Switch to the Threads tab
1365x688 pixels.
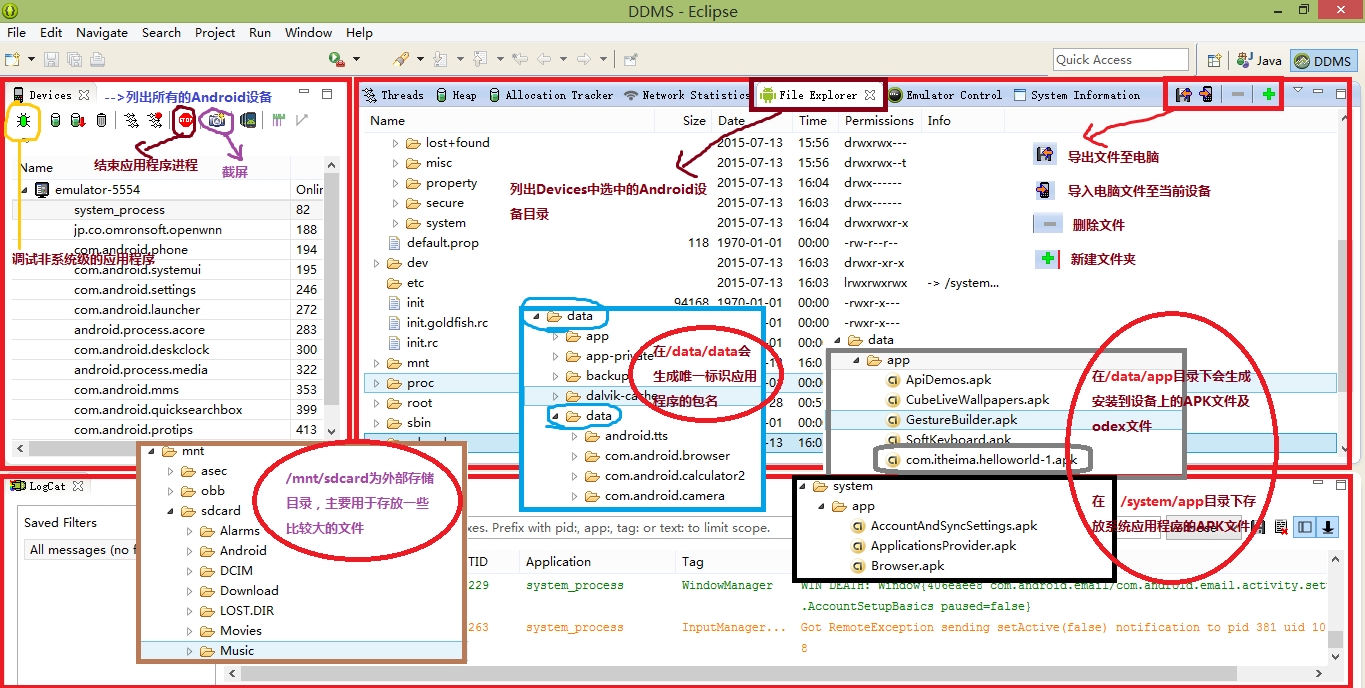click(x=392, y=95)
